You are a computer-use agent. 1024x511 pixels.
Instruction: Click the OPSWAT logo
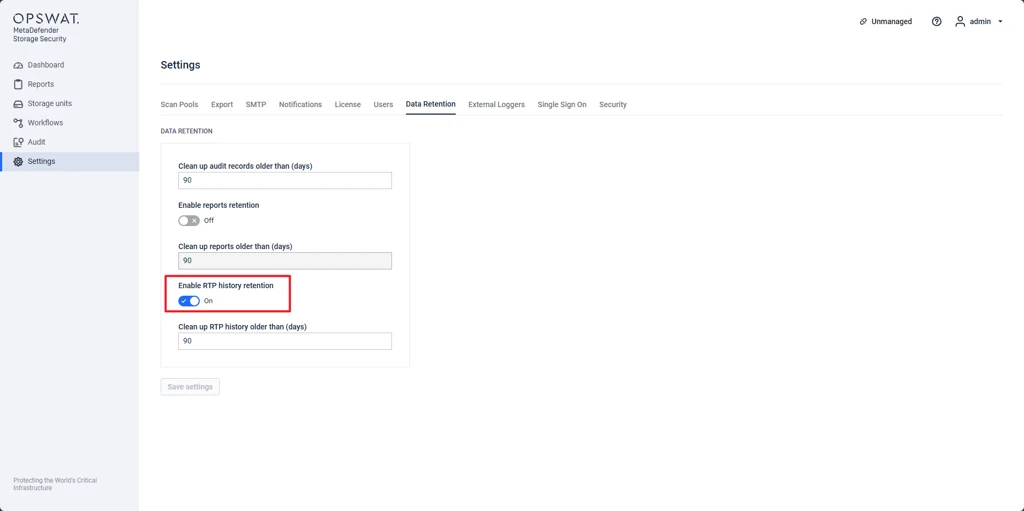coord(46,19)
